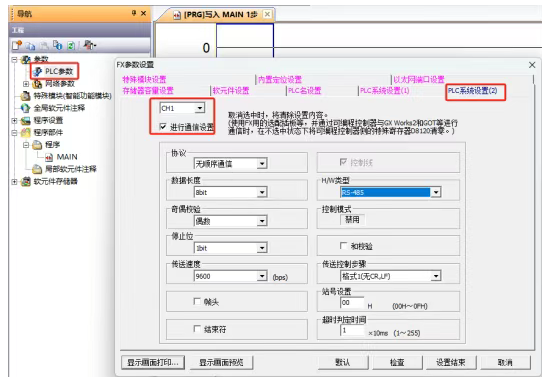
Task: Click the 显示画面预览 button
Action: [221, 362]
